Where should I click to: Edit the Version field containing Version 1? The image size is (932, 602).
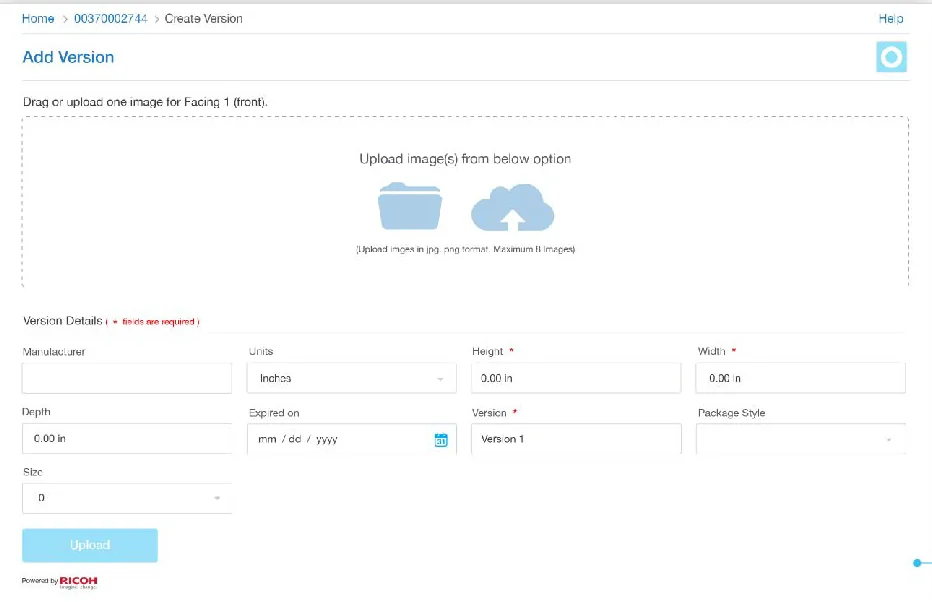576,439
